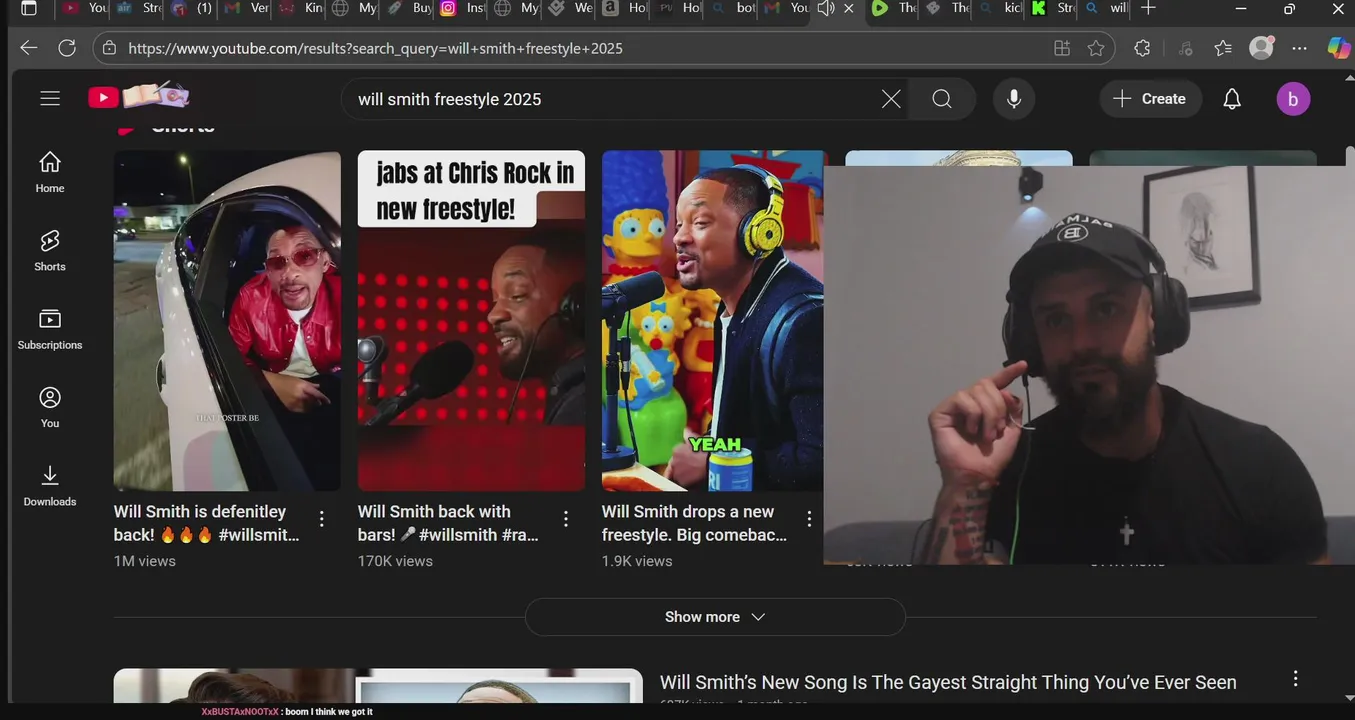The height and width of the screenshot is (720, 1355).
Task: Open the media control music icon
Action: tap(1186, 48)
